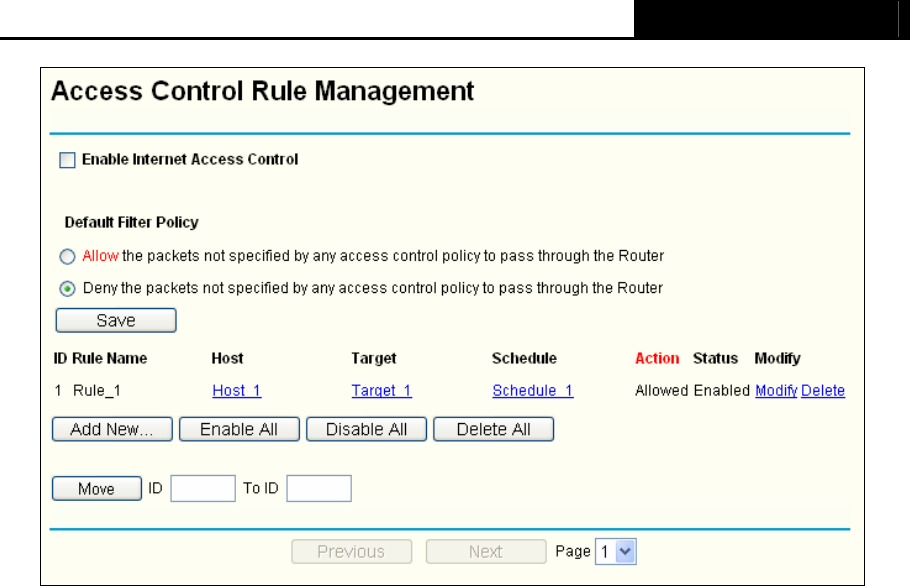The width and height of the screenshot is (910, 586).
Task: Click the Enabled status cell
Action: coord(722,390)
